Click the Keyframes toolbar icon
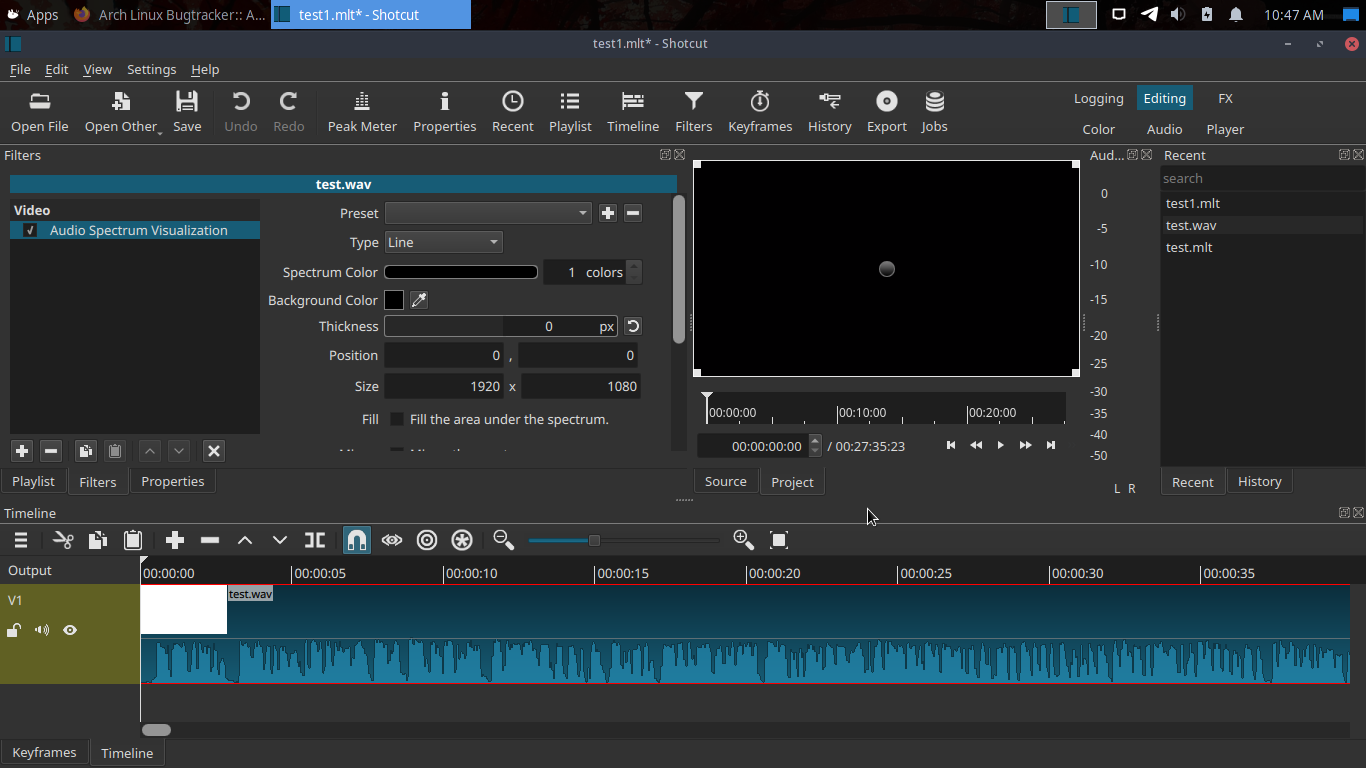Screen dimensions: 1366x768 click(760, 111)
